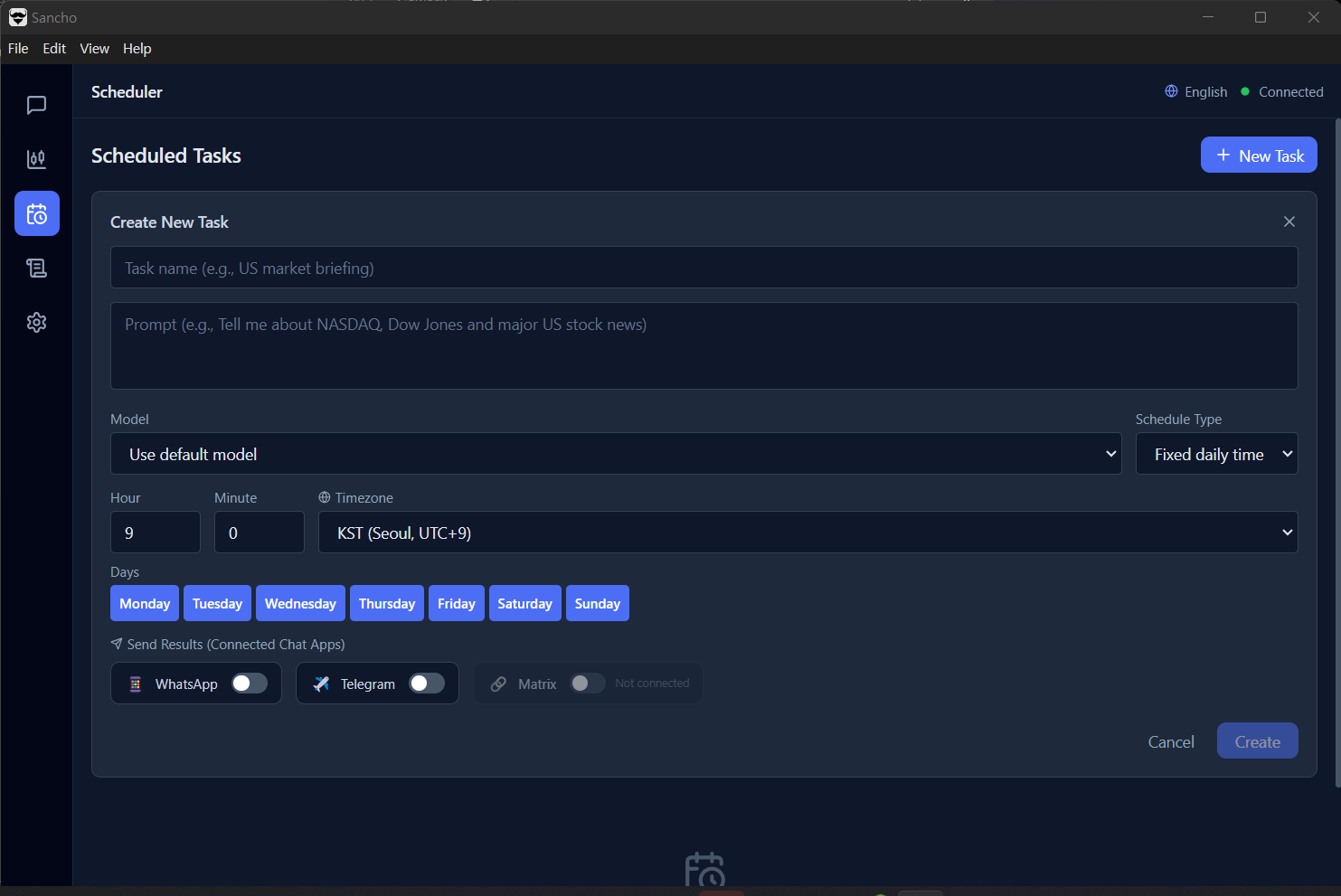This screenshot has height=896, width=1341.
Task: Open the Timezone KST dropdown
Action: pos(807,533)
